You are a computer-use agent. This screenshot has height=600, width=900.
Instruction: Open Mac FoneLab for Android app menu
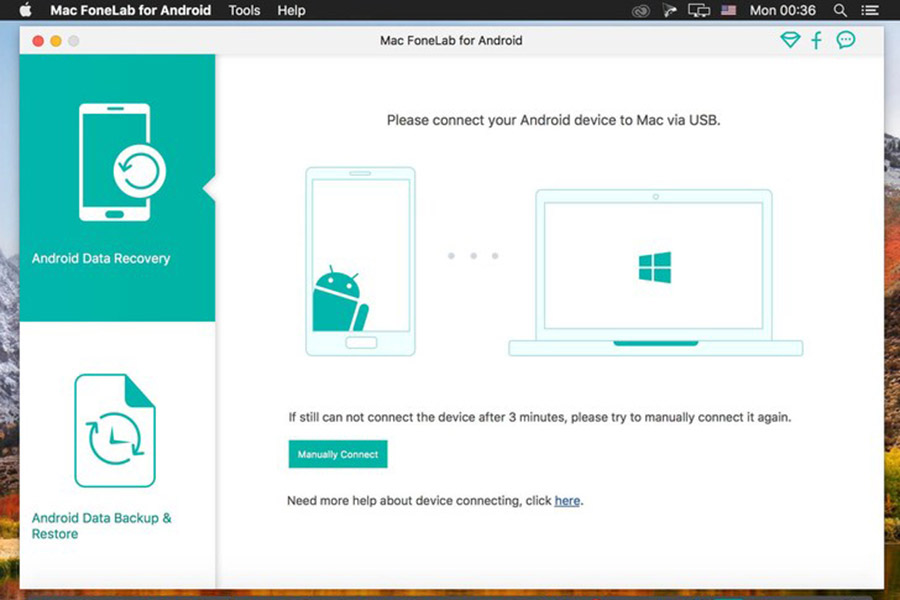[130, 10]
